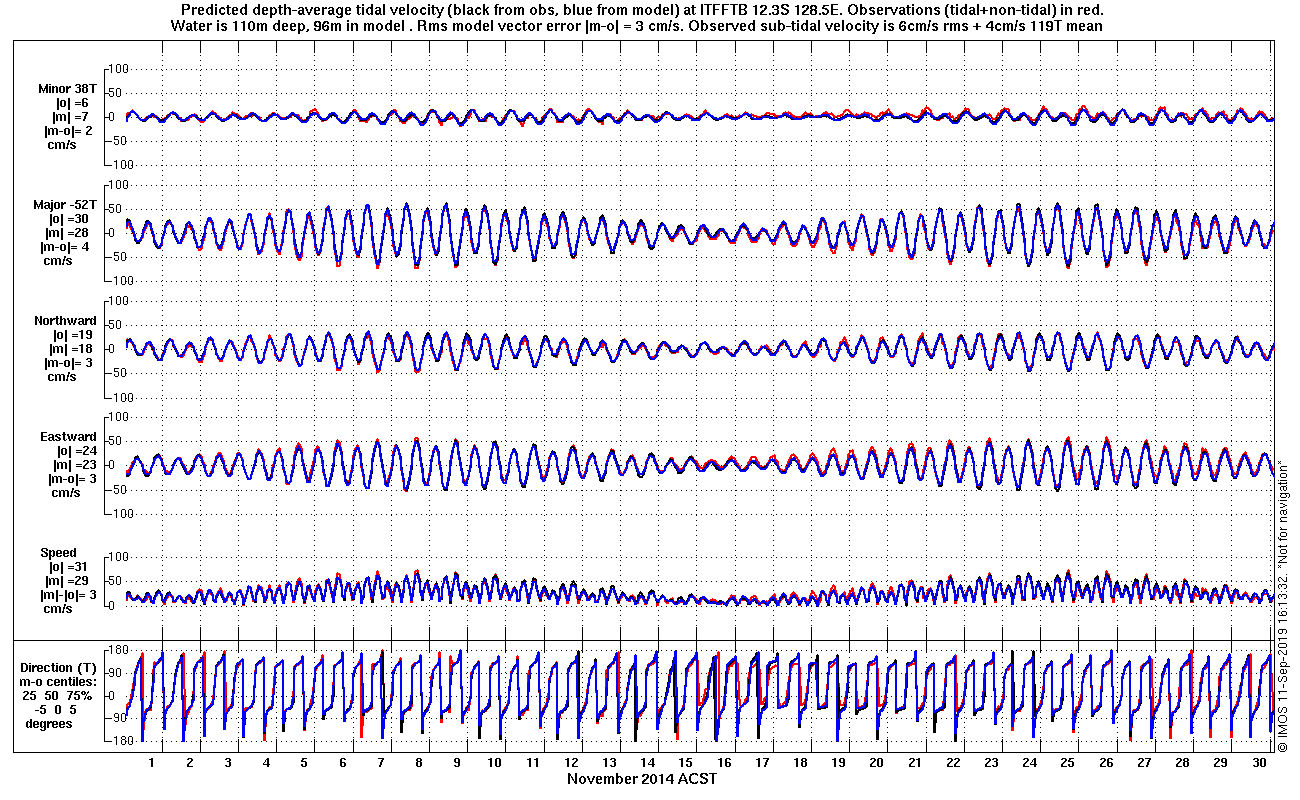Click day '19' on the date axis

click(839, 762)
